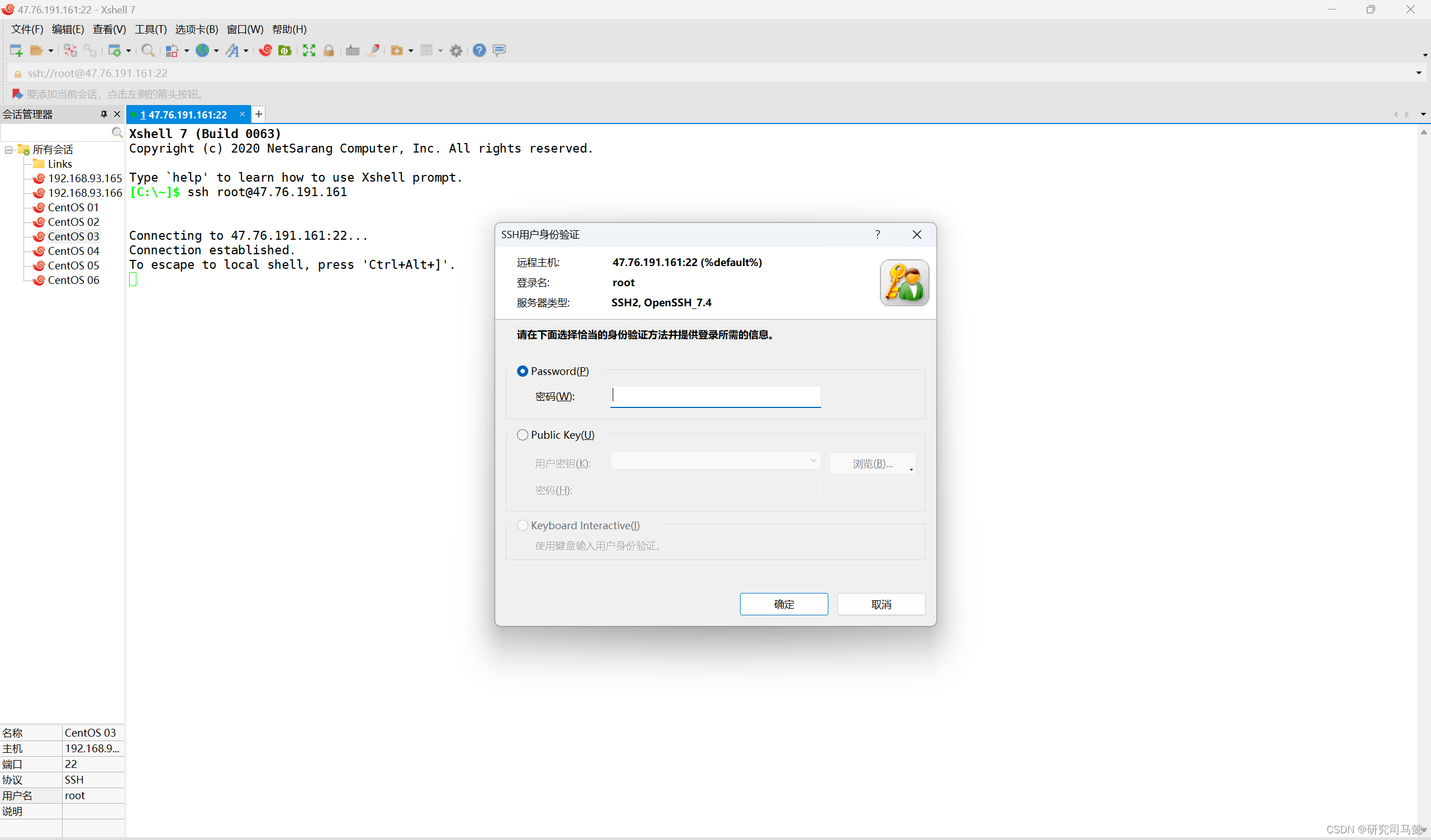Viewport: 1431px width, 840px height.
Task: Open the 文件(F) menu
Action: pos(27,29)
